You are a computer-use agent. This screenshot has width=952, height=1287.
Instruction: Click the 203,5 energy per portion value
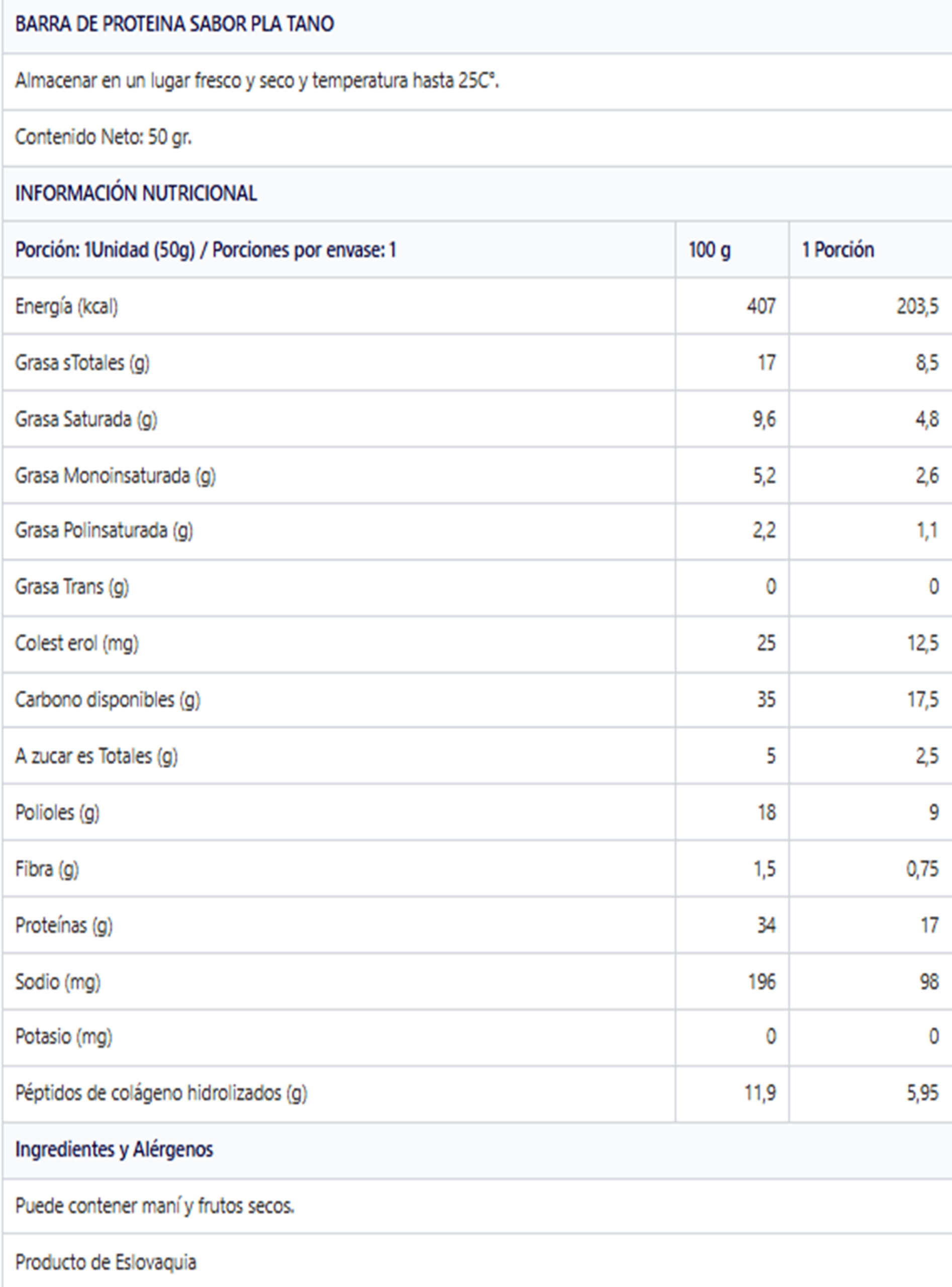(917, 306)
